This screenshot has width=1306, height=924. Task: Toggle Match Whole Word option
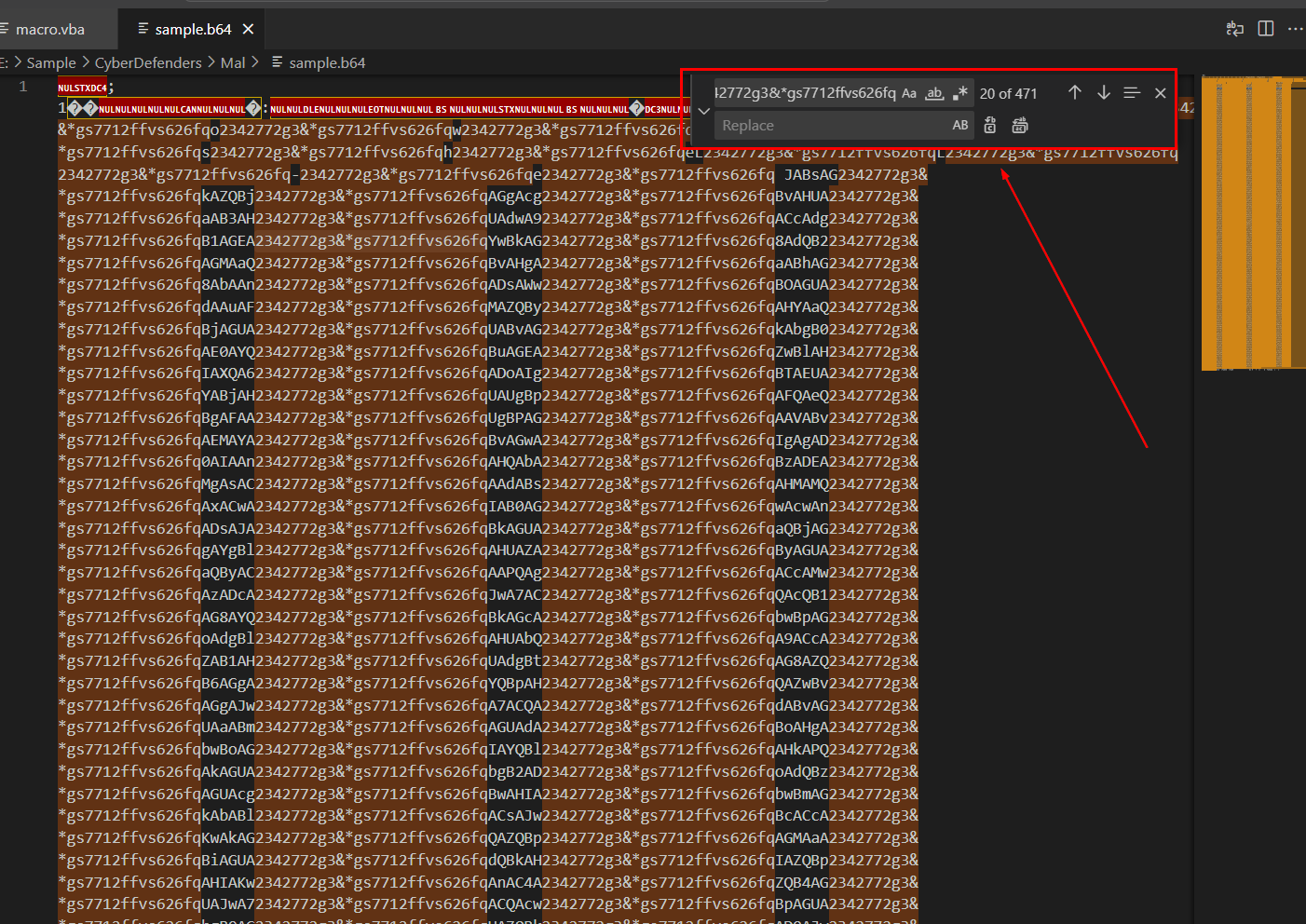tap(934, 93)
